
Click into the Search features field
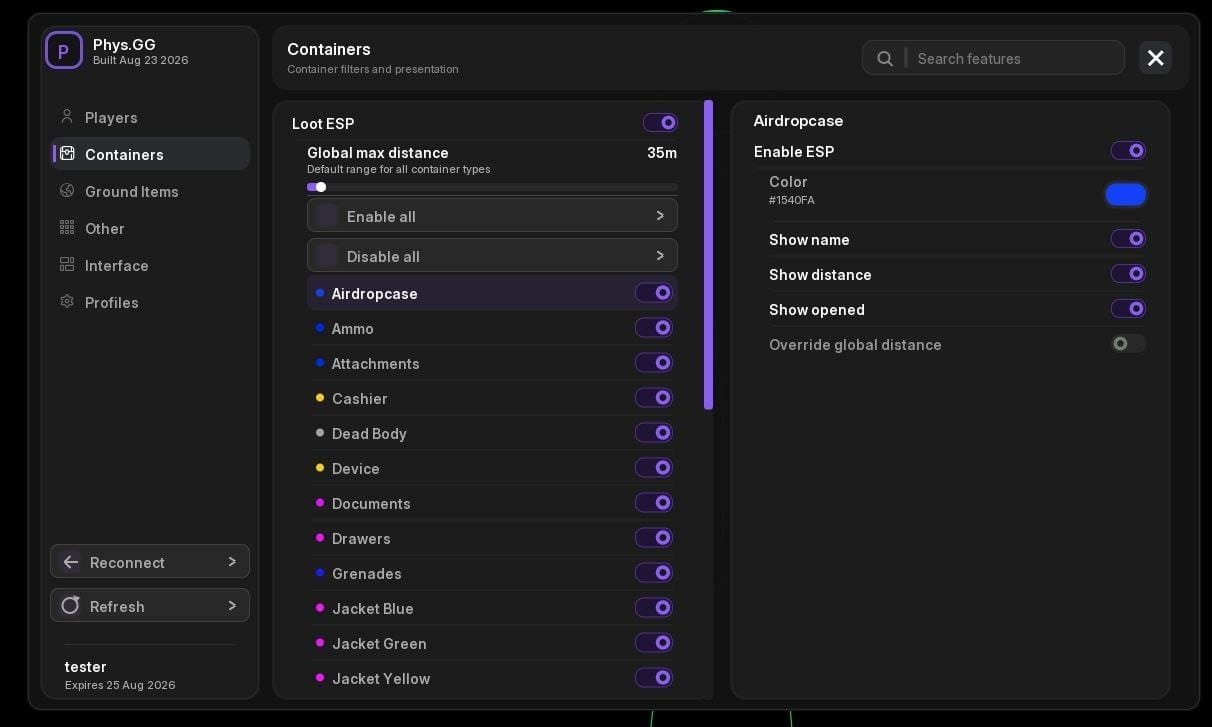pos(1015,58)
